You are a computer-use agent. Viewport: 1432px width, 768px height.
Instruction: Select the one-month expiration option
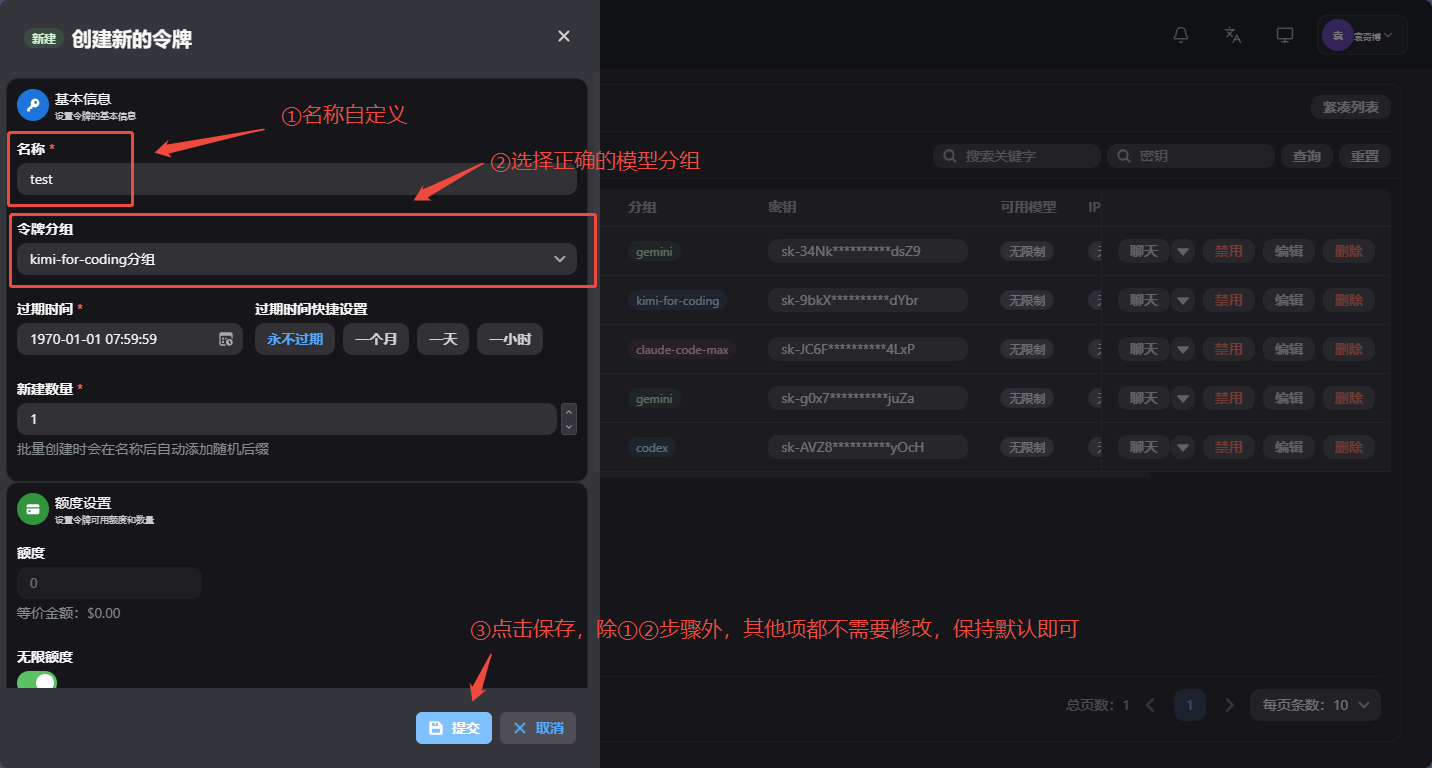[x=376, y=339]
